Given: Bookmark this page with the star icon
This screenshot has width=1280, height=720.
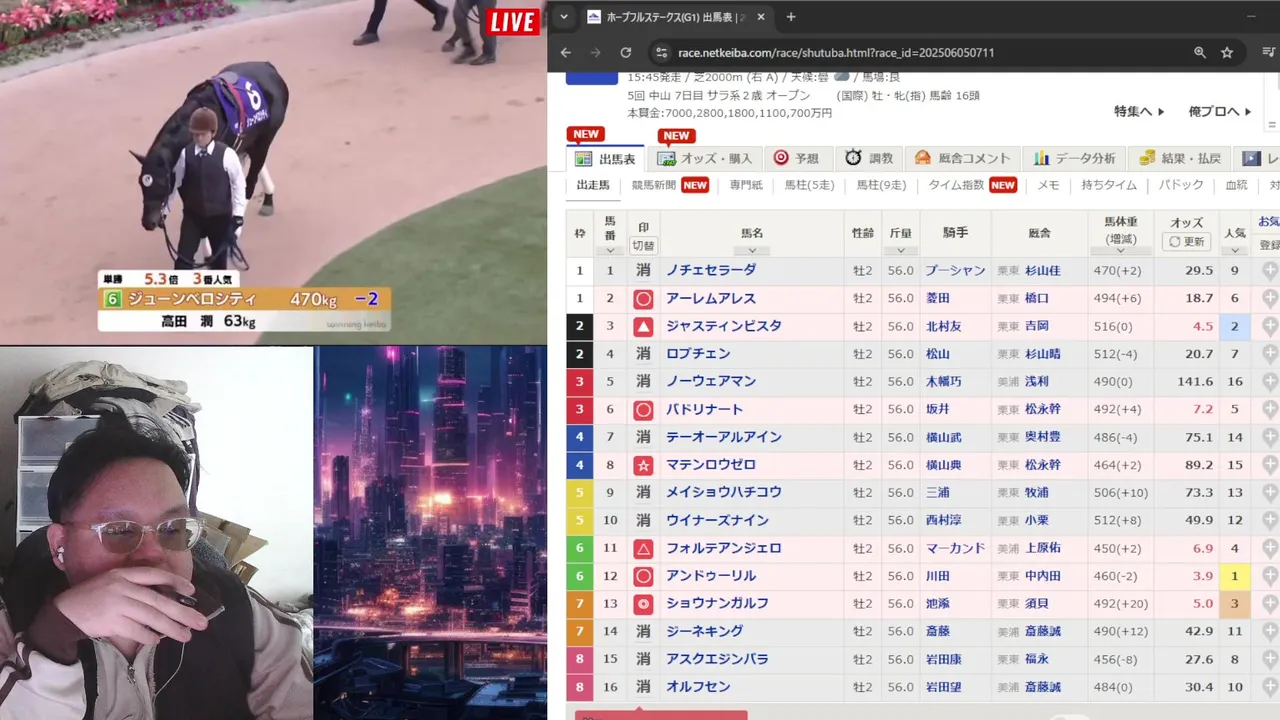Looking at the screenshot, I should [1227, 53].
